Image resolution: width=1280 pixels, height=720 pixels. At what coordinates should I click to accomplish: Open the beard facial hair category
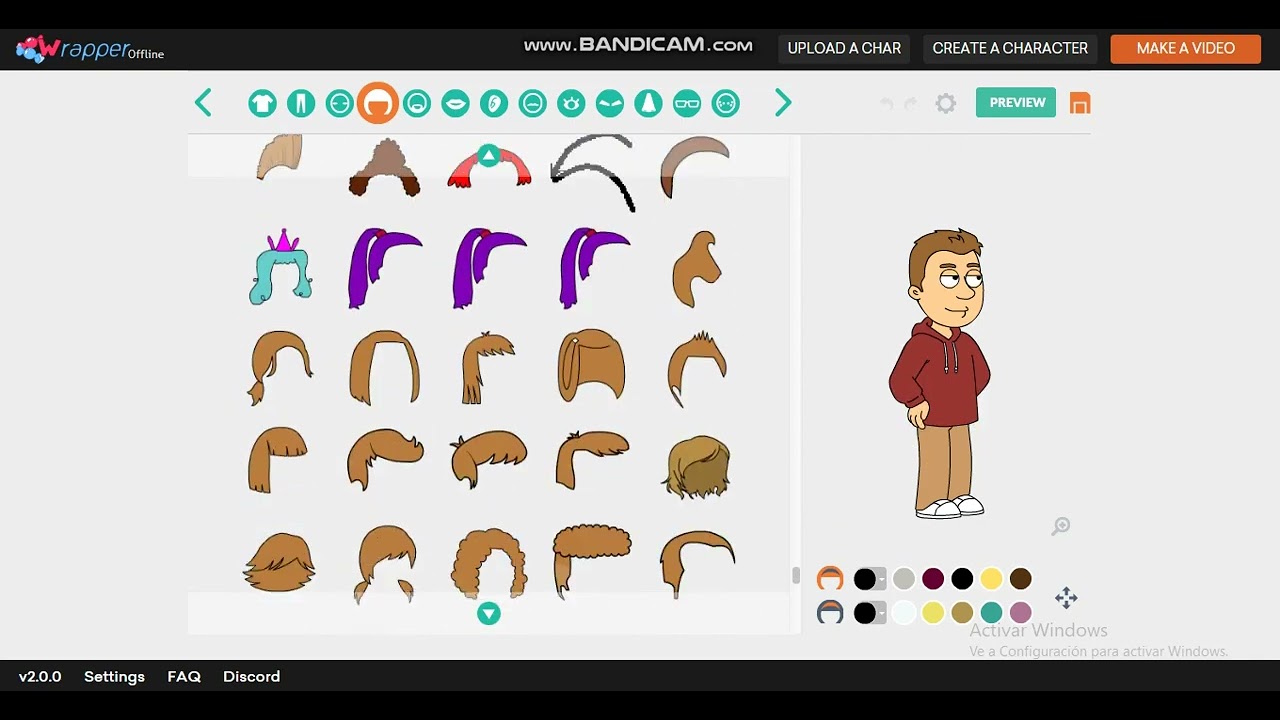417,103
